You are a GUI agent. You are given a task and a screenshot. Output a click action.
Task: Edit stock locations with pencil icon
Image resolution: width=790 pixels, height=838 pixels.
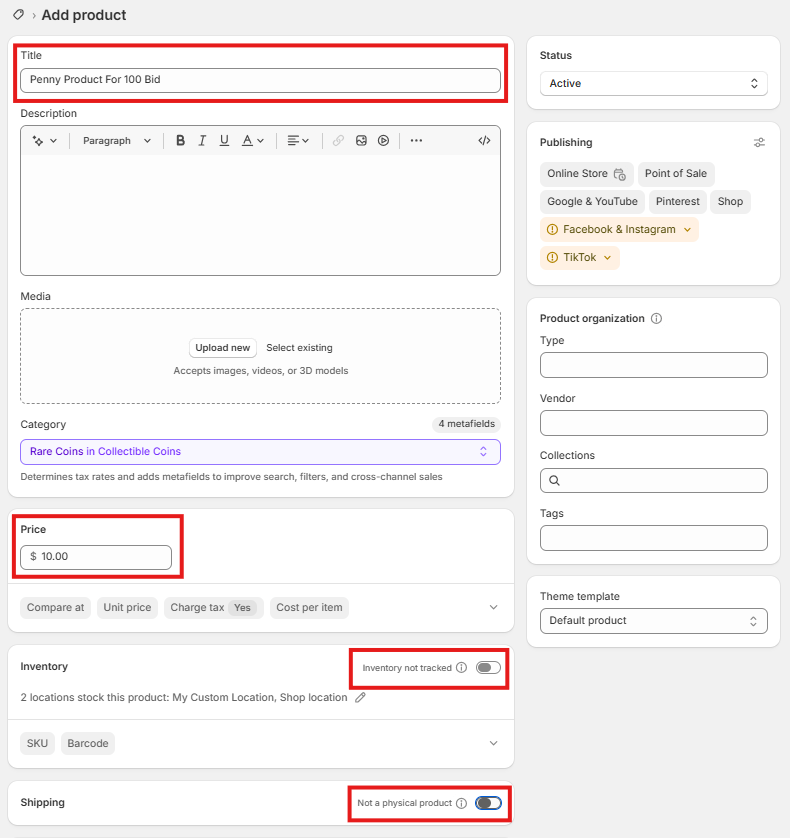point(361,697)
